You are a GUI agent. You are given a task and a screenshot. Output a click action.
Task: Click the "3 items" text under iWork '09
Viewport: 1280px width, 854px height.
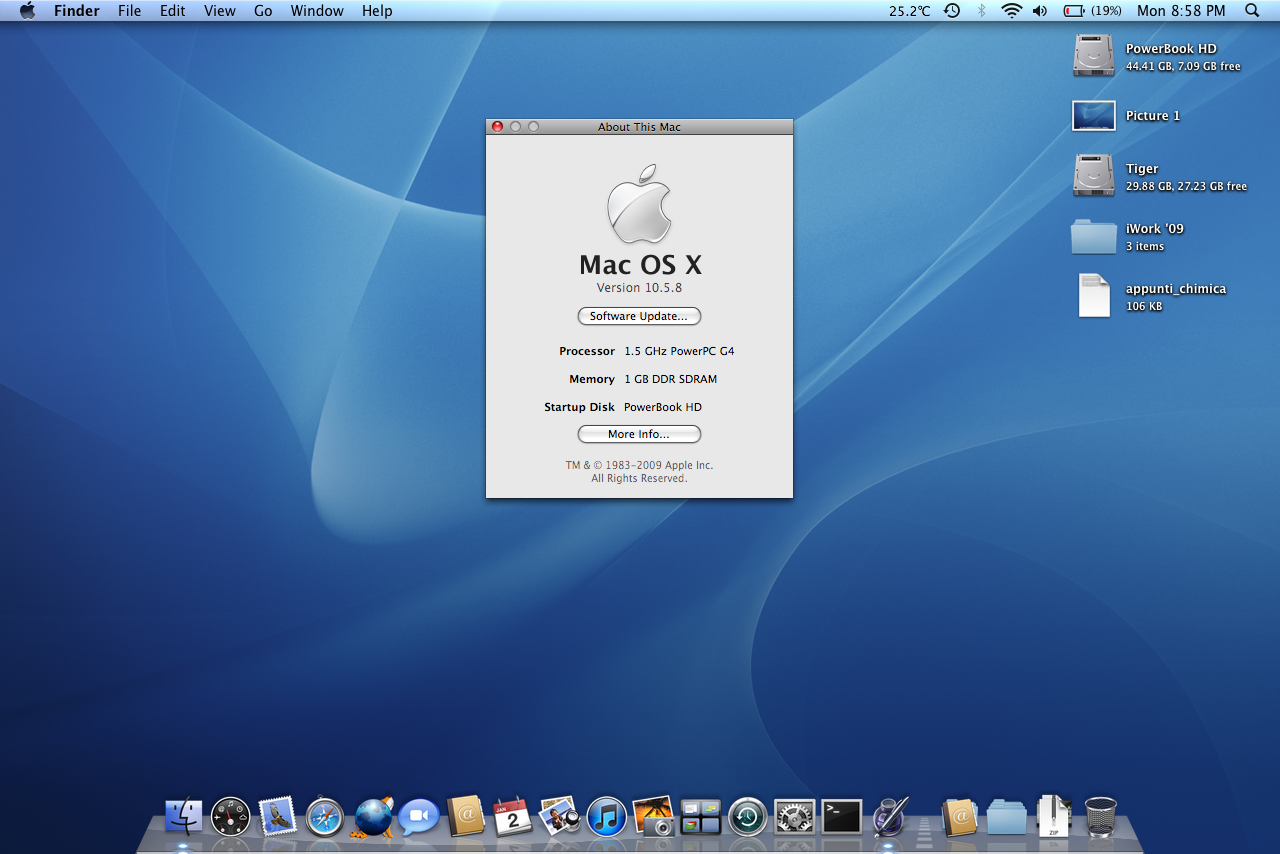1145,247
